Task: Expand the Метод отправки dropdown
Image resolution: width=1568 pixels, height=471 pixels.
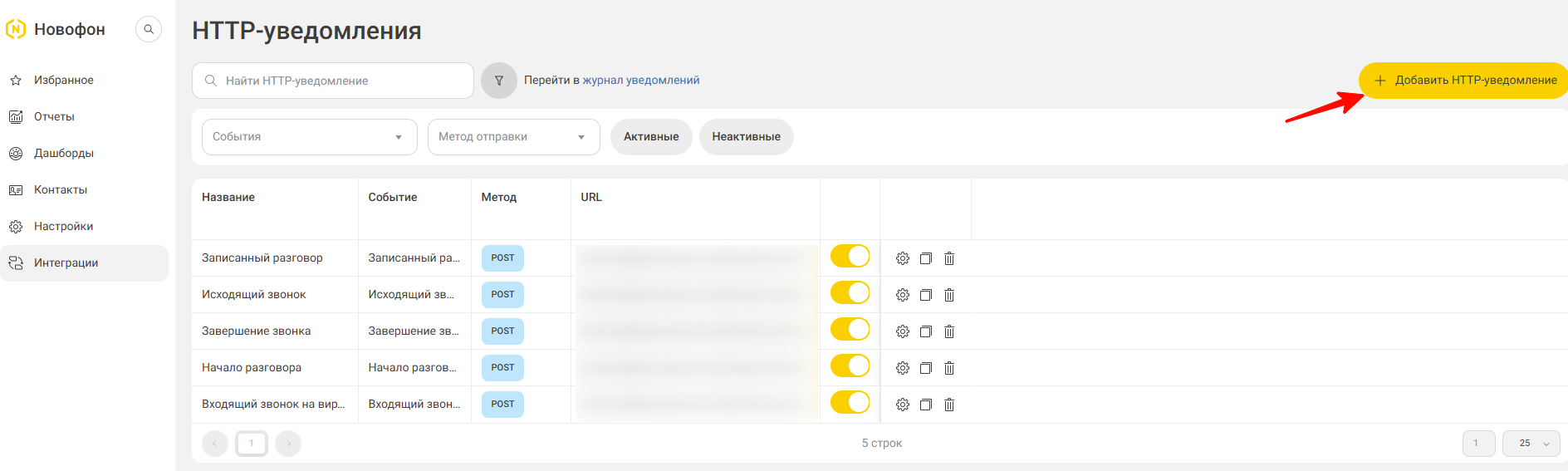Action: tap(514, 137)
